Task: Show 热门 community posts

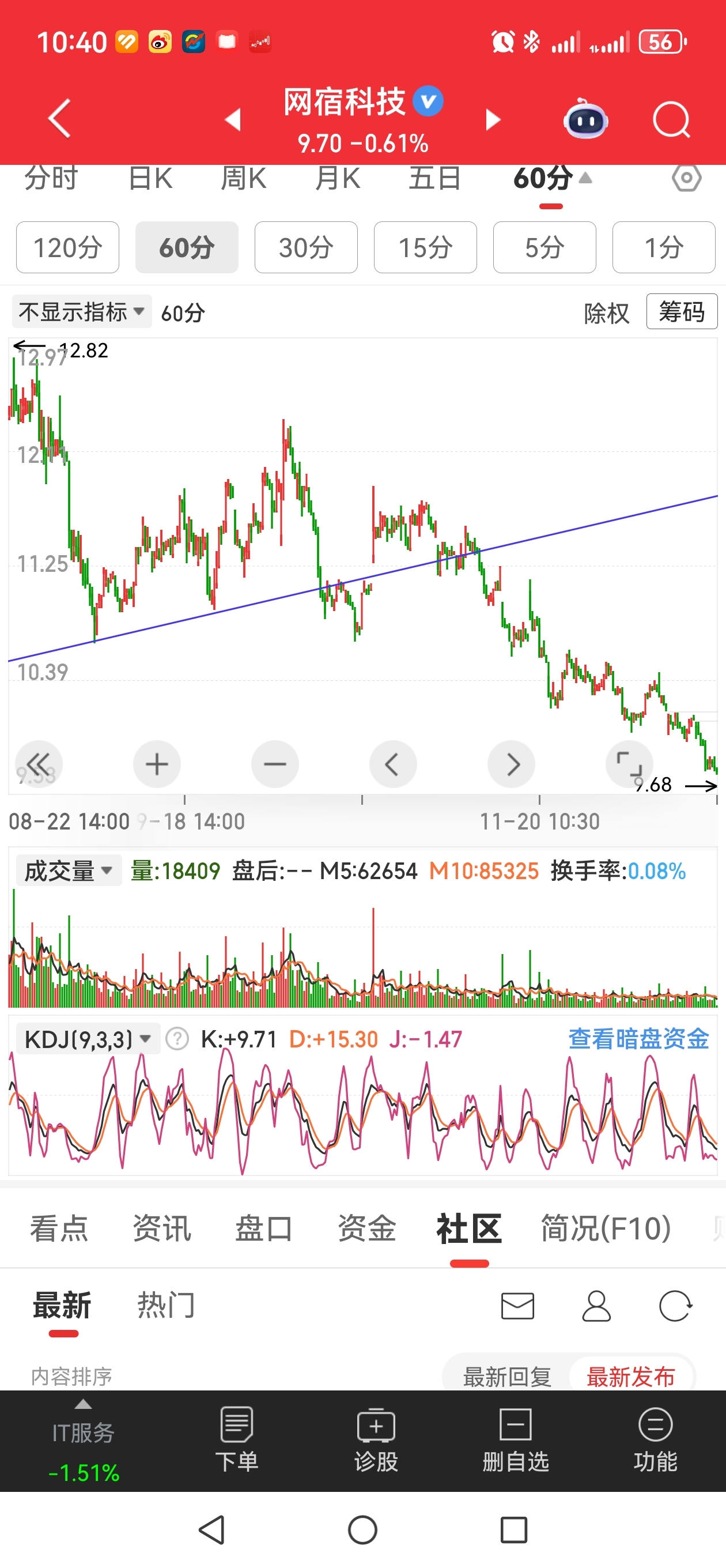Action: [x=165, y=1306]
